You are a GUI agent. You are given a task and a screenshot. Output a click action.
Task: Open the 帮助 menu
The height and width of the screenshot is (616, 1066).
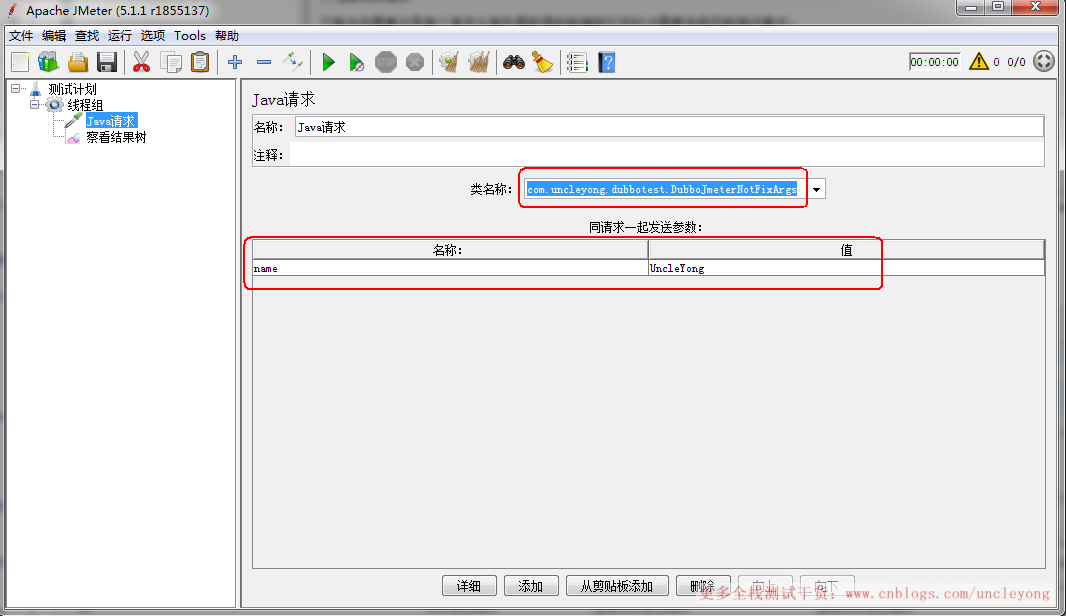tap(227, 35)
